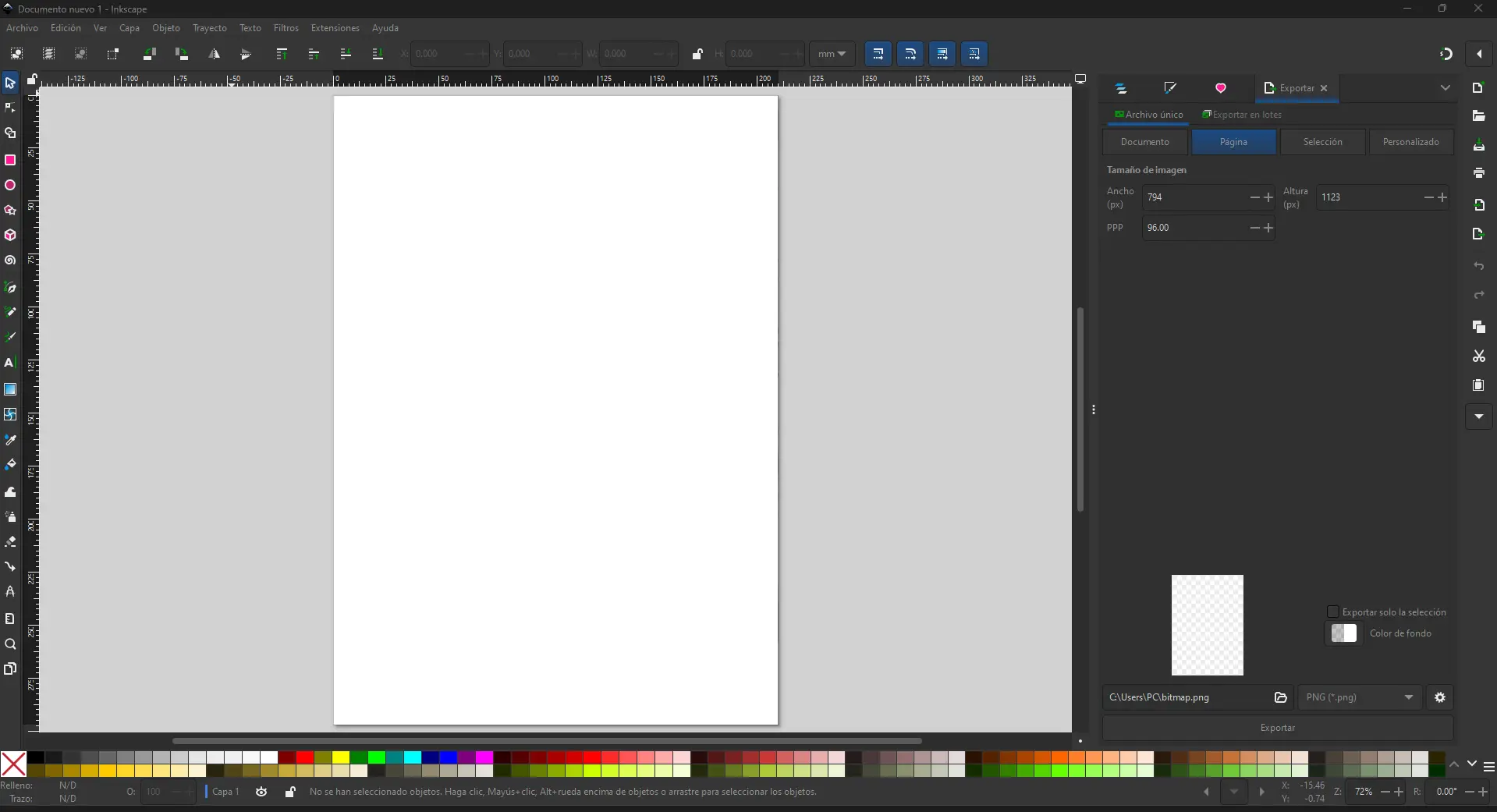
Task: Activate the Text tool
Action: (10, 363)
